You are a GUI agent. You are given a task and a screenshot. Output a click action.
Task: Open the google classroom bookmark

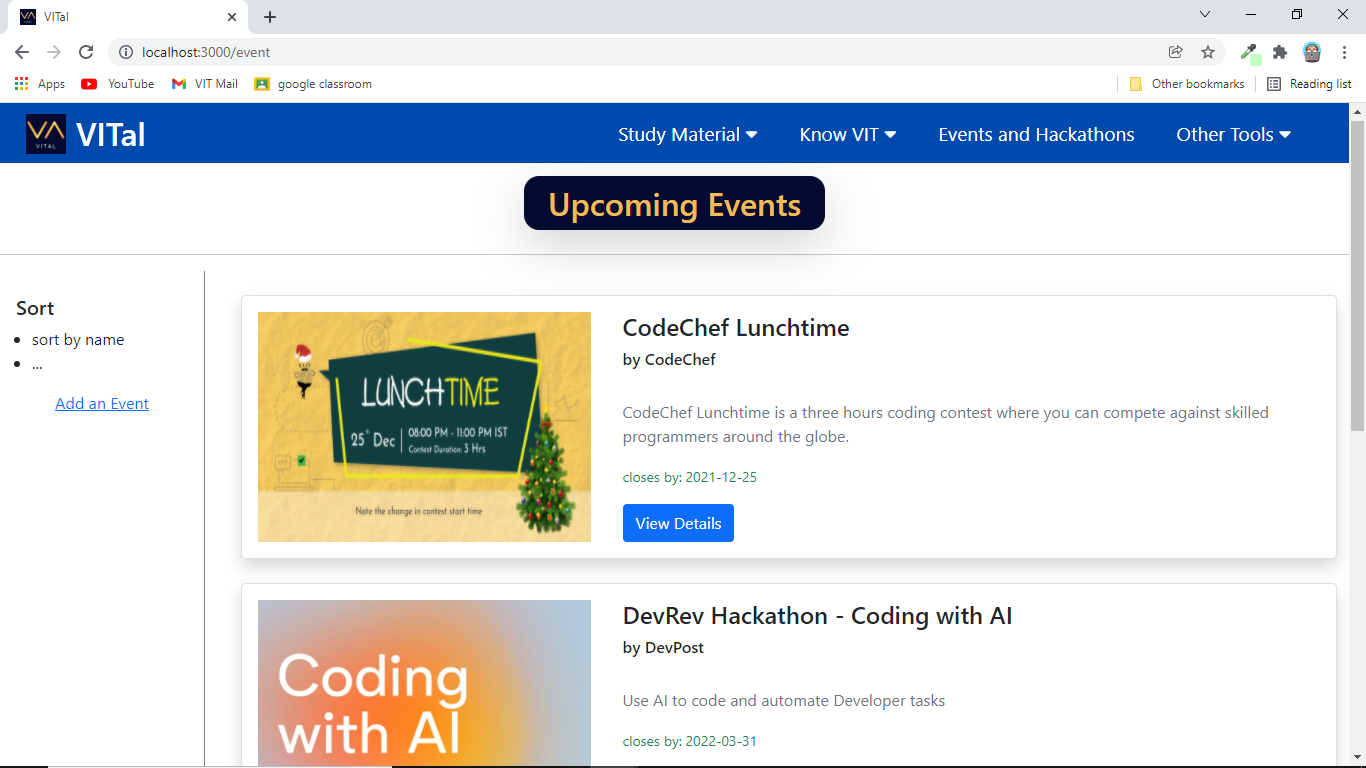point(313,84)
